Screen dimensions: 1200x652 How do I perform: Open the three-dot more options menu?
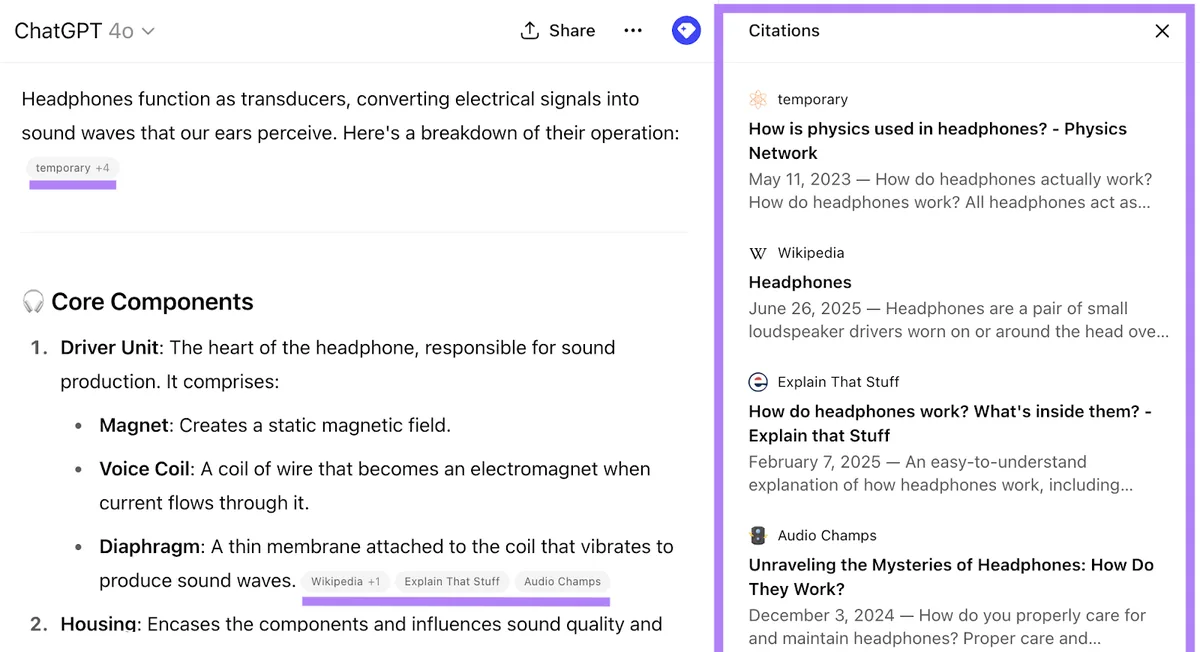633,31
